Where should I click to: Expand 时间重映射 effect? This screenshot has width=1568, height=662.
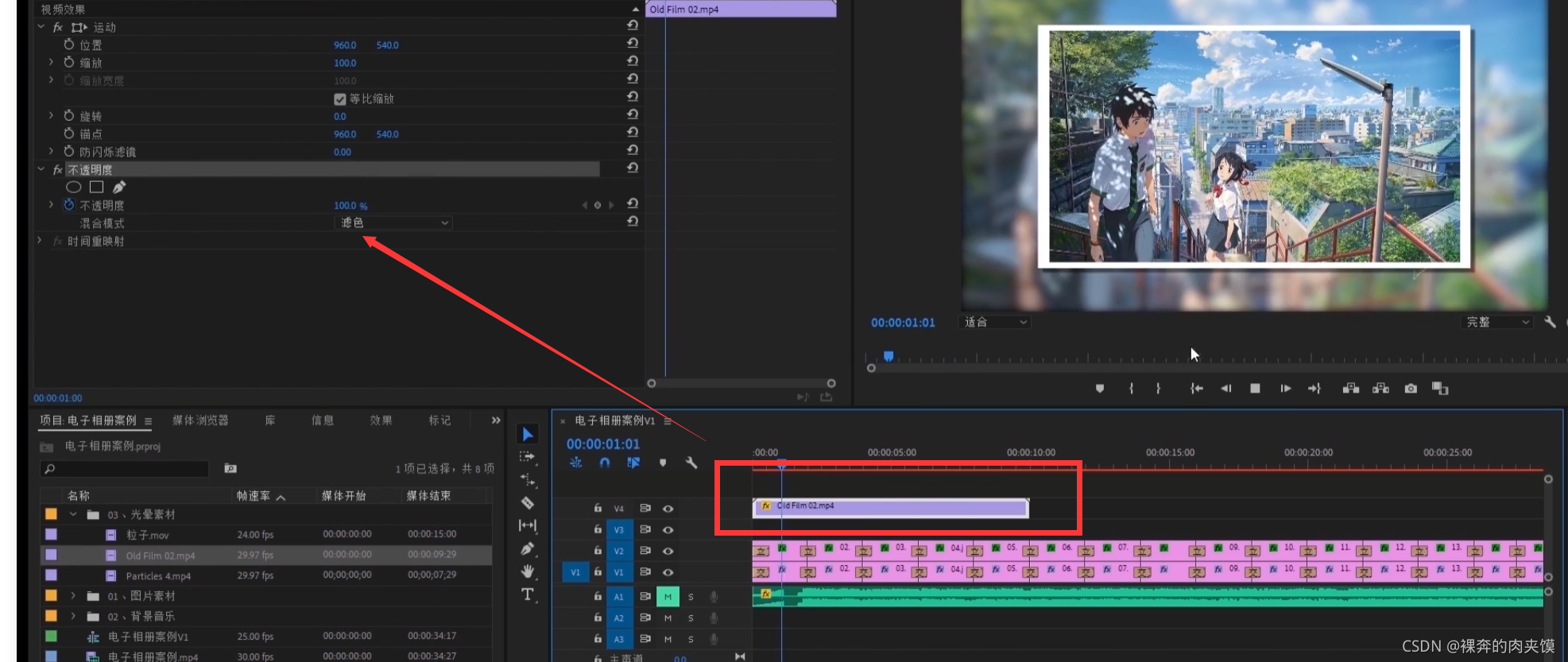40,240
